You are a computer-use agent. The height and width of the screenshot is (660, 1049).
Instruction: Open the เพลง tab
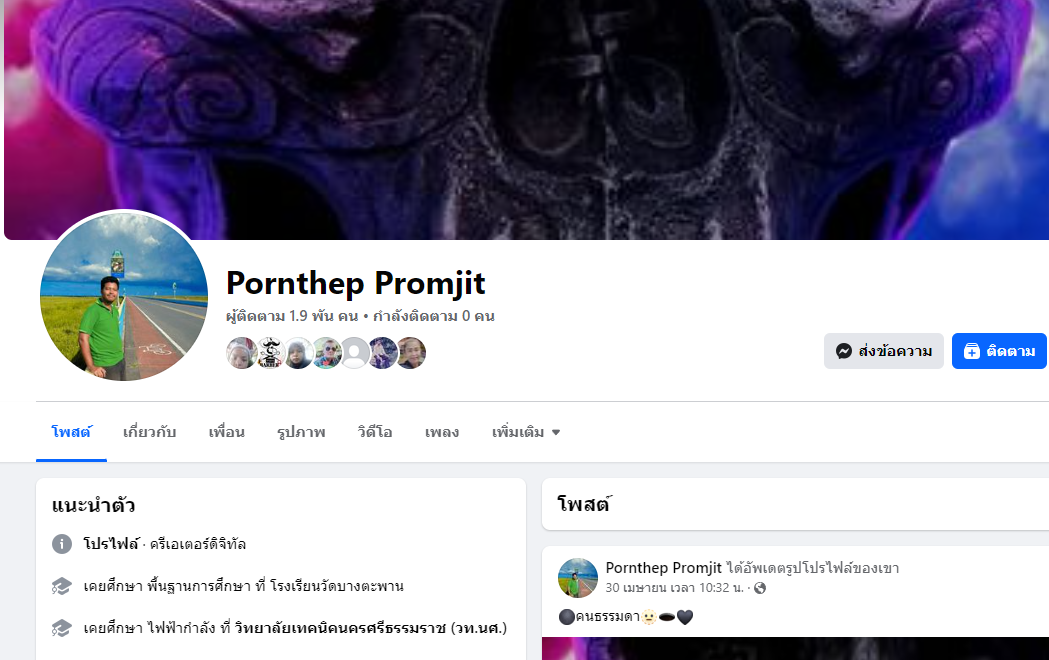point(442,433)
